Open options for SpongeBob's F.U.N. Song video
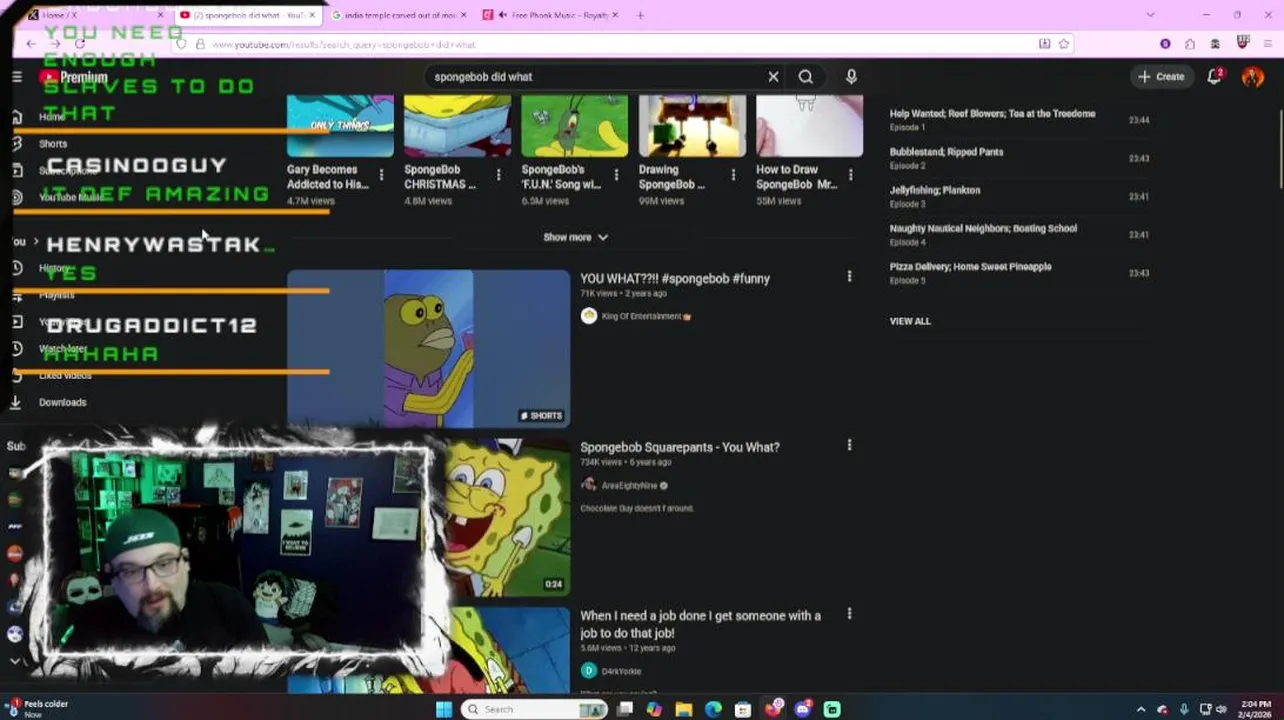1284x720 pixels. pyautogui.click(x=615, y=175)
